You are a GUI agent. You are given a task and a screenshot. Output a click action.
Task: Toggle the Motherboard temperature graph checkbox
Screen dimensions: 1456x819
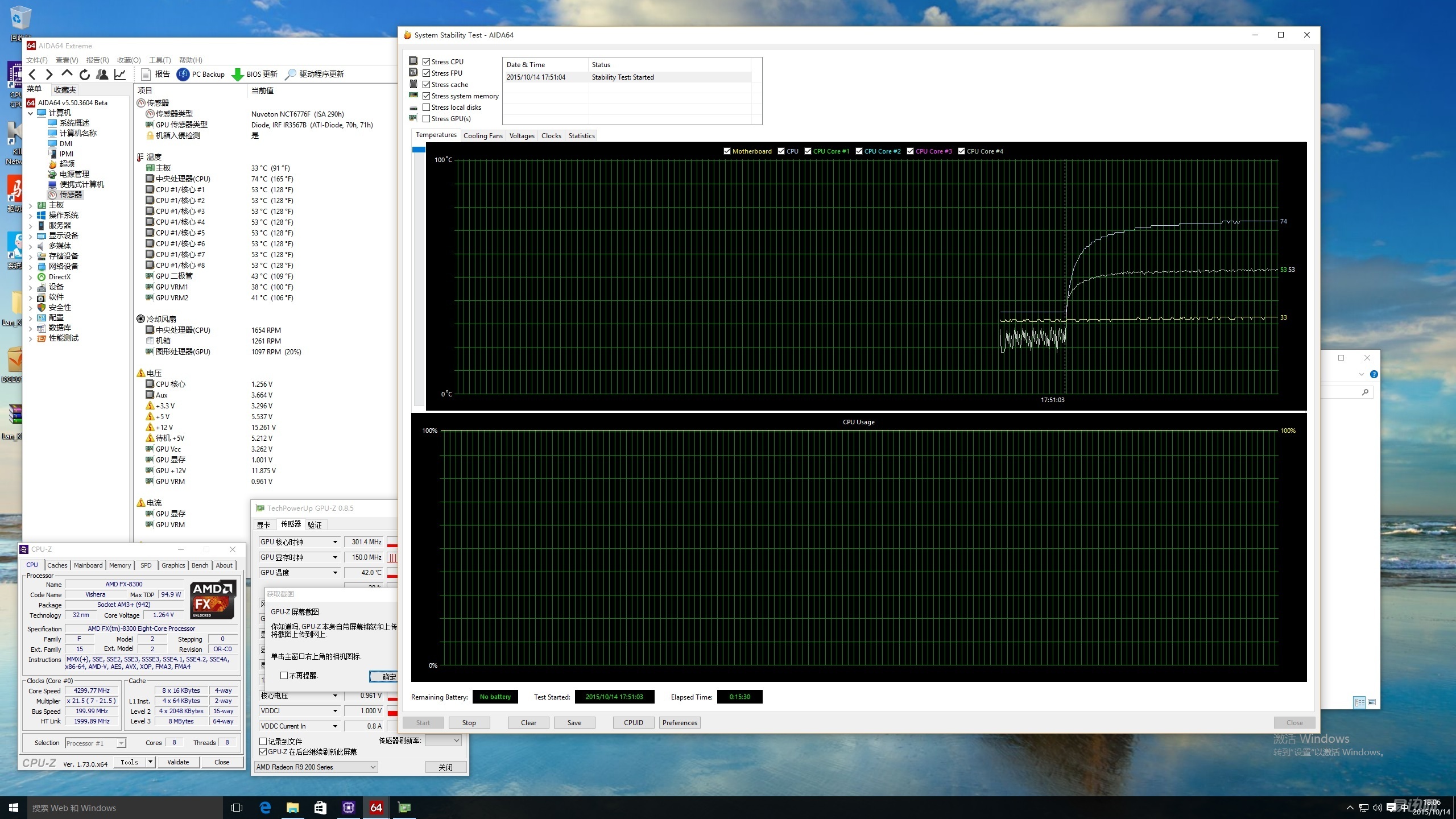click(x=727, y=151)
